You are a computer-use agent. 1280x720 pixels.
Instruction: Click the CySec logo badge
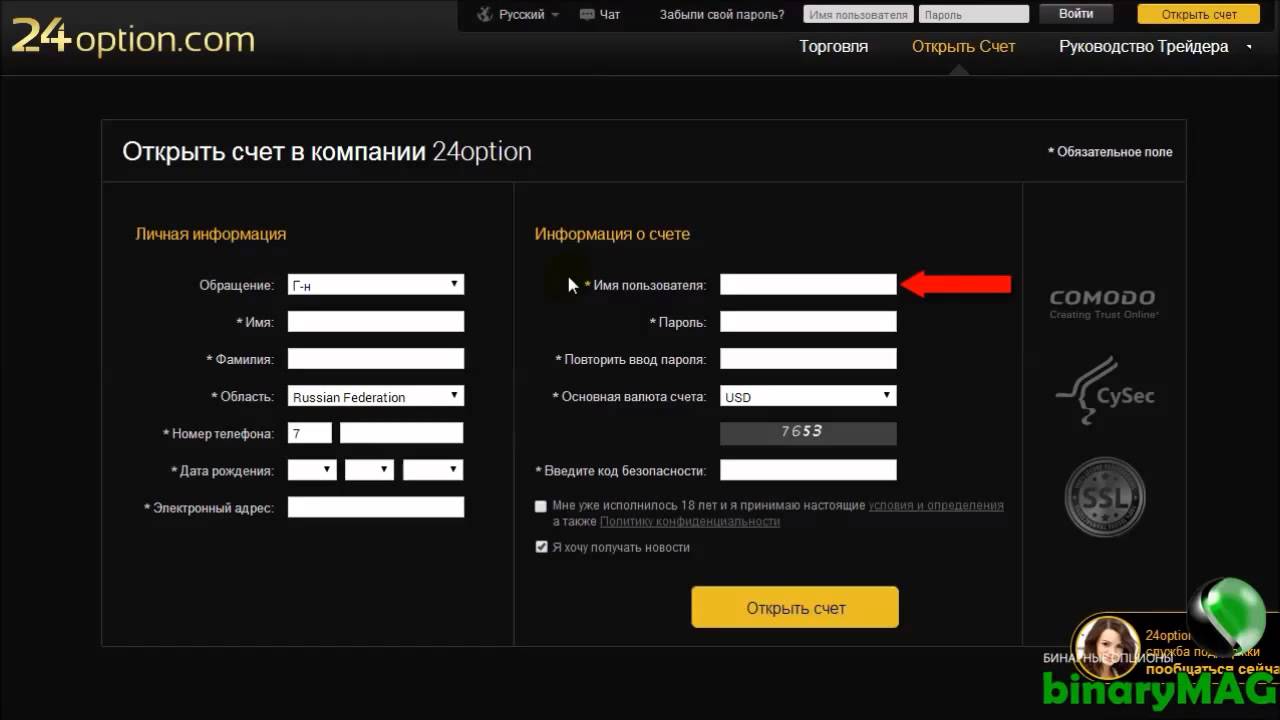click(1105, 391)
